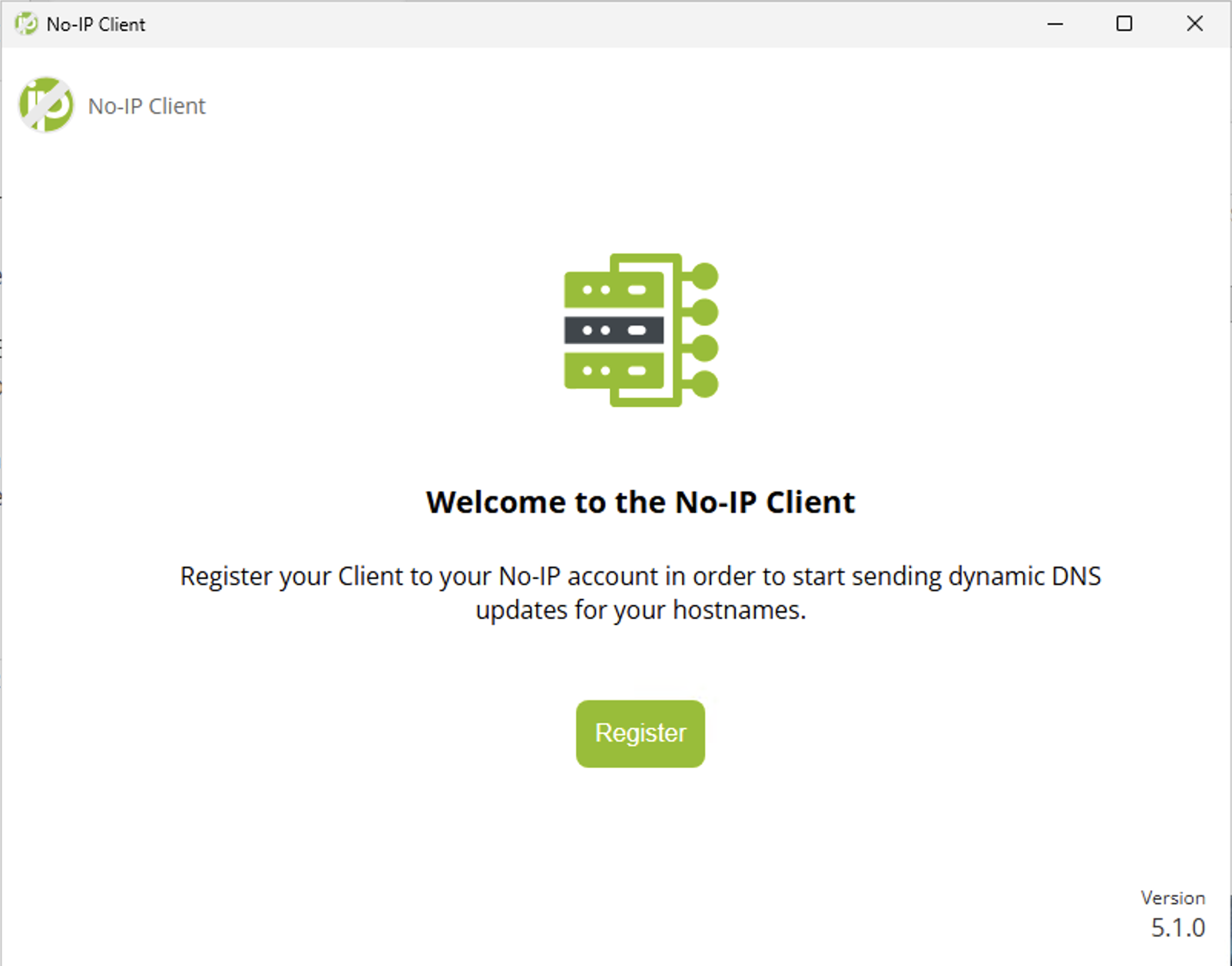Close the No-IP Client window
The width and height of the screenshot is (1232, 966).
(1194, 24)
